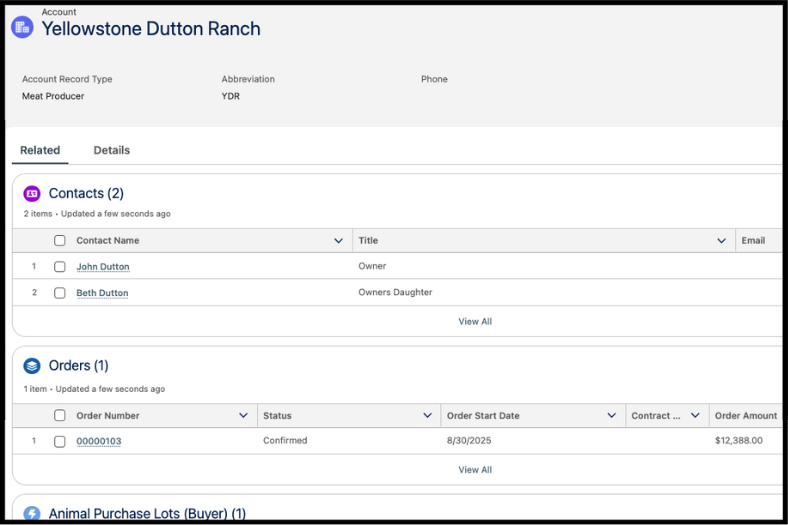Screen dimensions: 788x525
Task: Click the Order Amount column header
Action: [746, 415]
